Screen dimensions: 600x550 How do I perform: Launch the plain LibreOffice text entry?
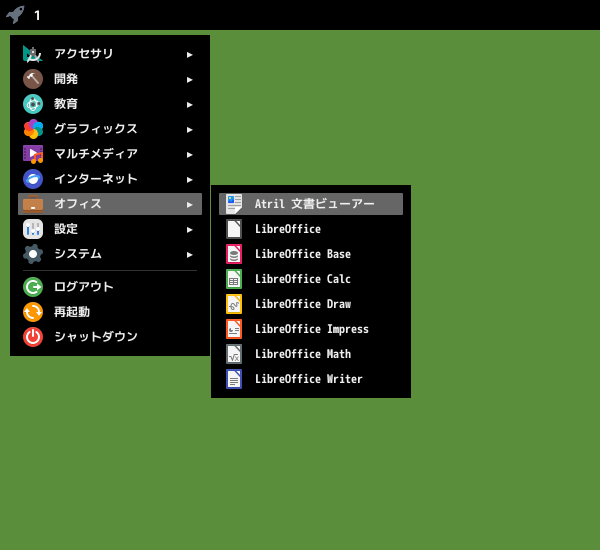[x=288, y=229]
